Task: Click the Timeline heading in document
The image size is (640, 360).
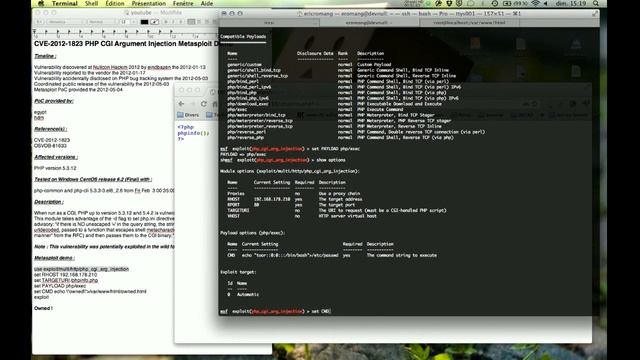Action: coord(45,56)
